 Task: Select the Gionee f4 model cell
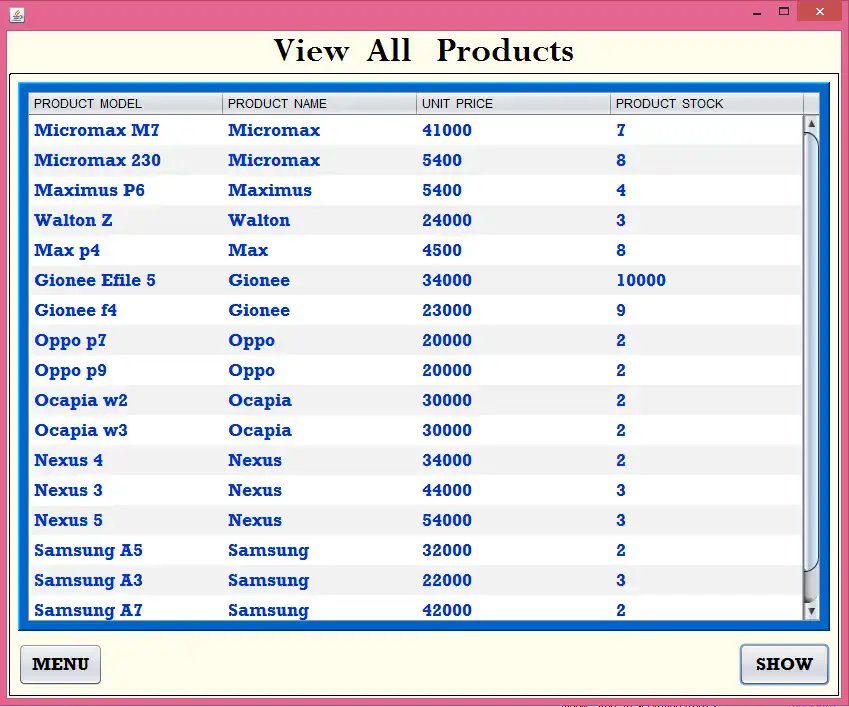click(126, 310)
